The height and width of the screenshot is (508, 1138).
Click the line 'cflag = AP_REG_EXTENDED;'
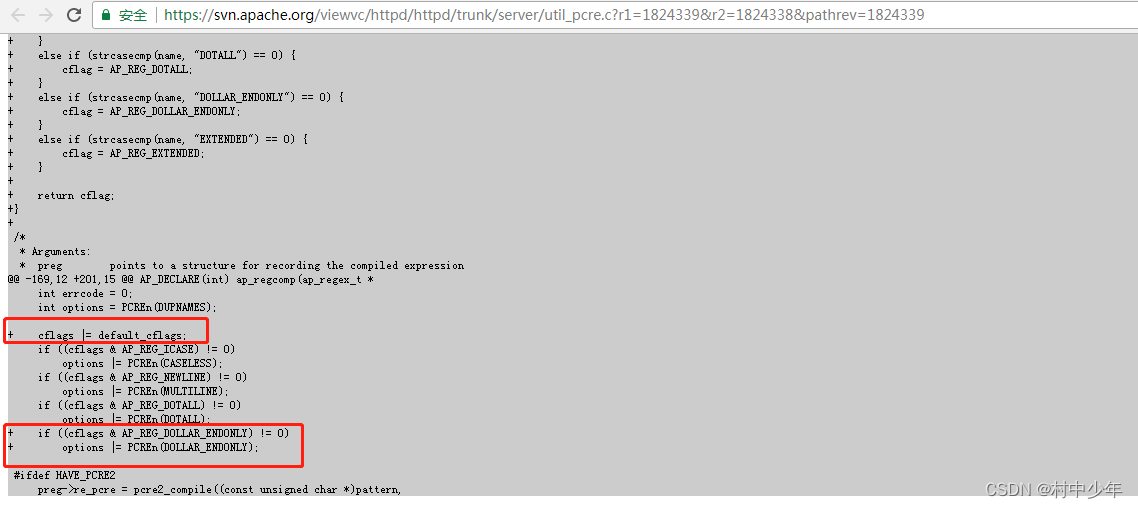tap(134, 153)
